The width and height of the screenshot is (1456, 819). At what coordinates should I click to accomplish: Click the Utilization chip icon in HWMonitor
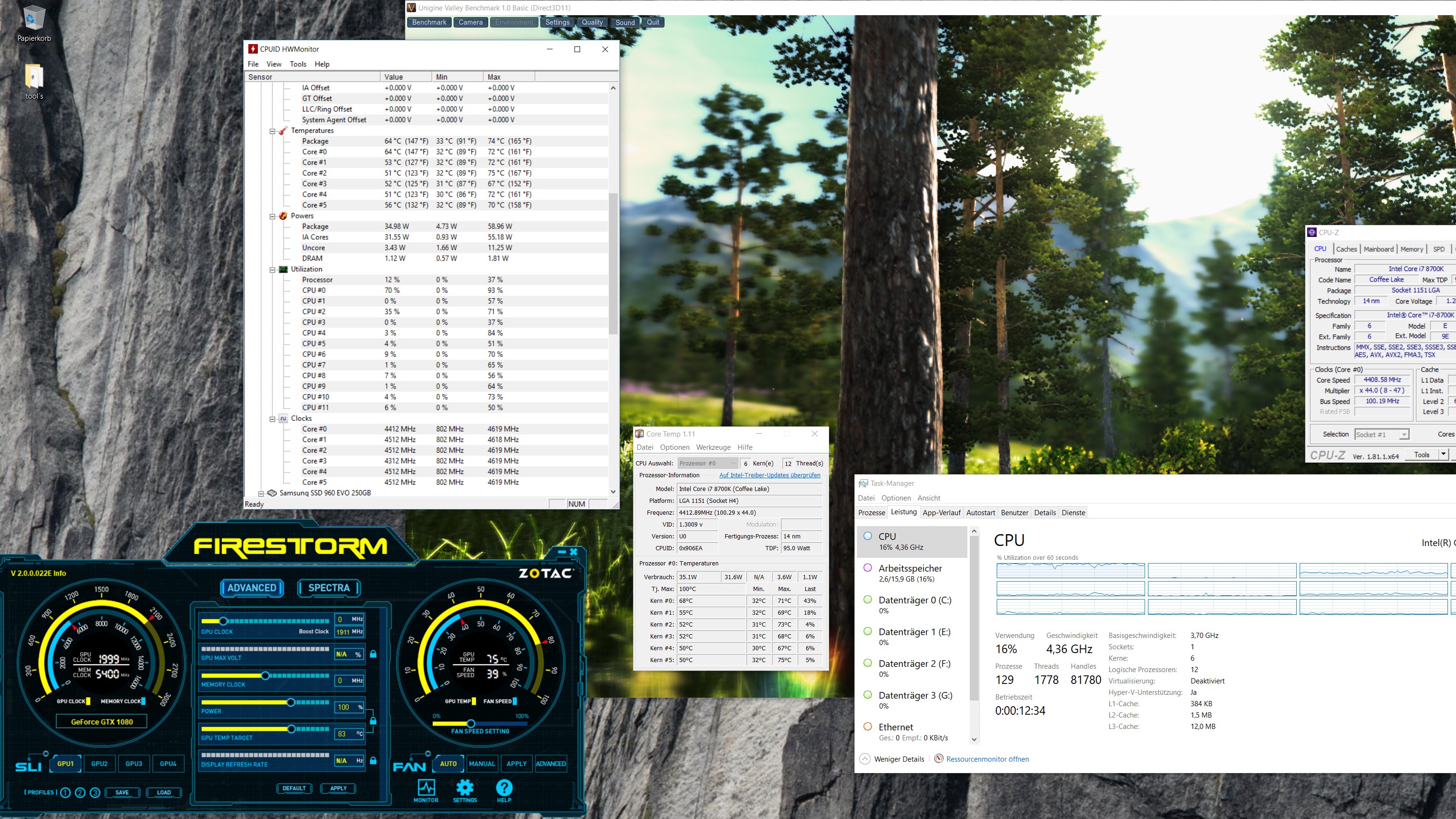click(283, 269)
